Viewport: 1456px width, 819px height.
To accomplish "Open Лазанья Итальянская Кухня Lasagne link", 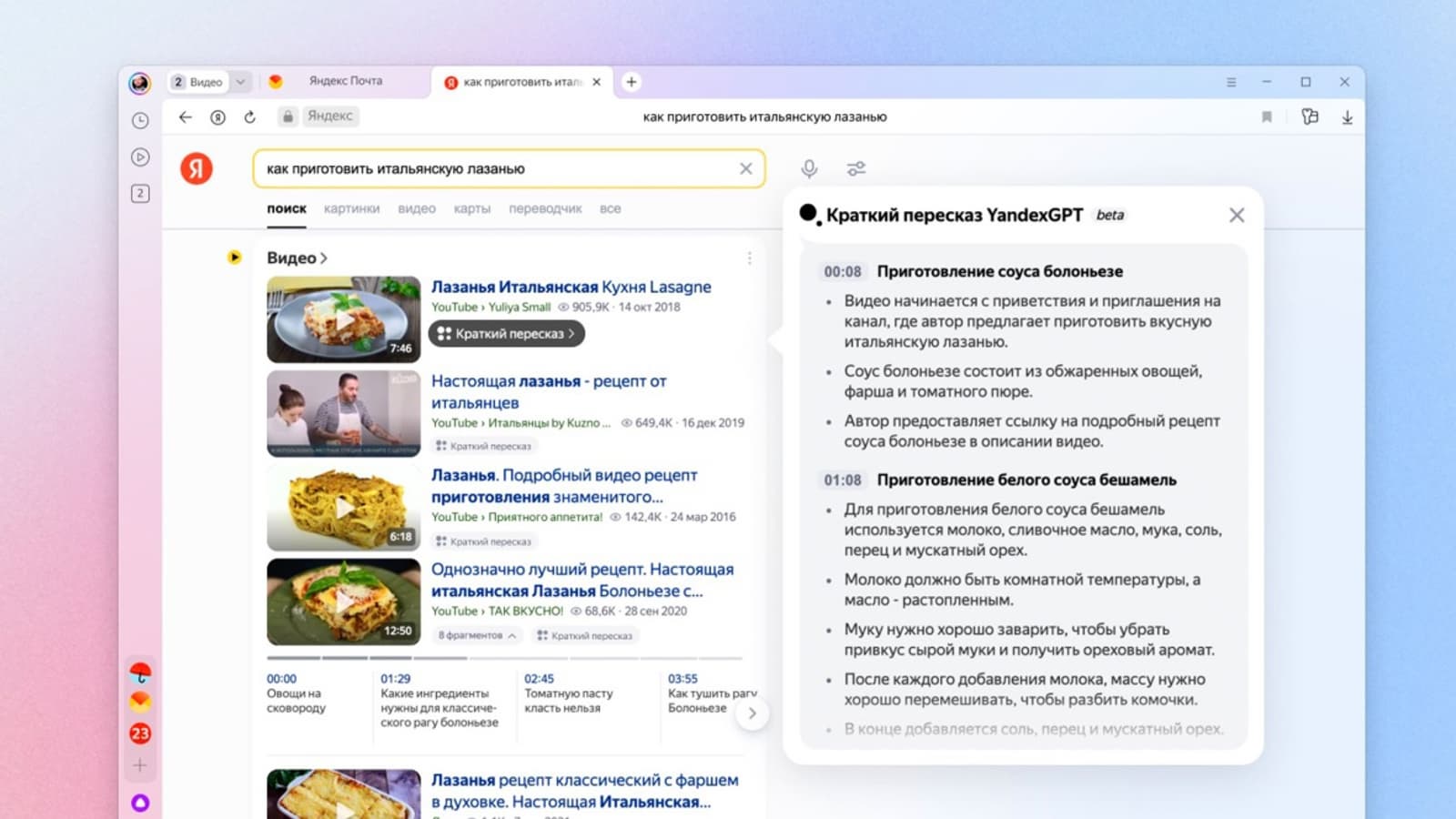I will click(x=571, y=287).
